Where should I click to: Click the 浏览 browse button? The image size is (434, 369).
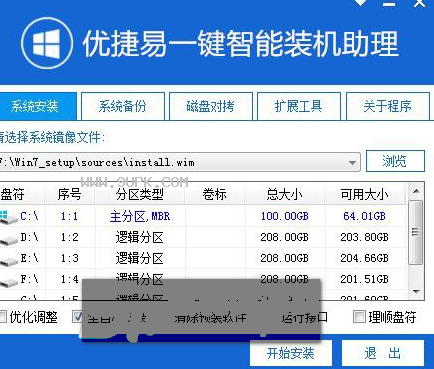coord(395,161)
